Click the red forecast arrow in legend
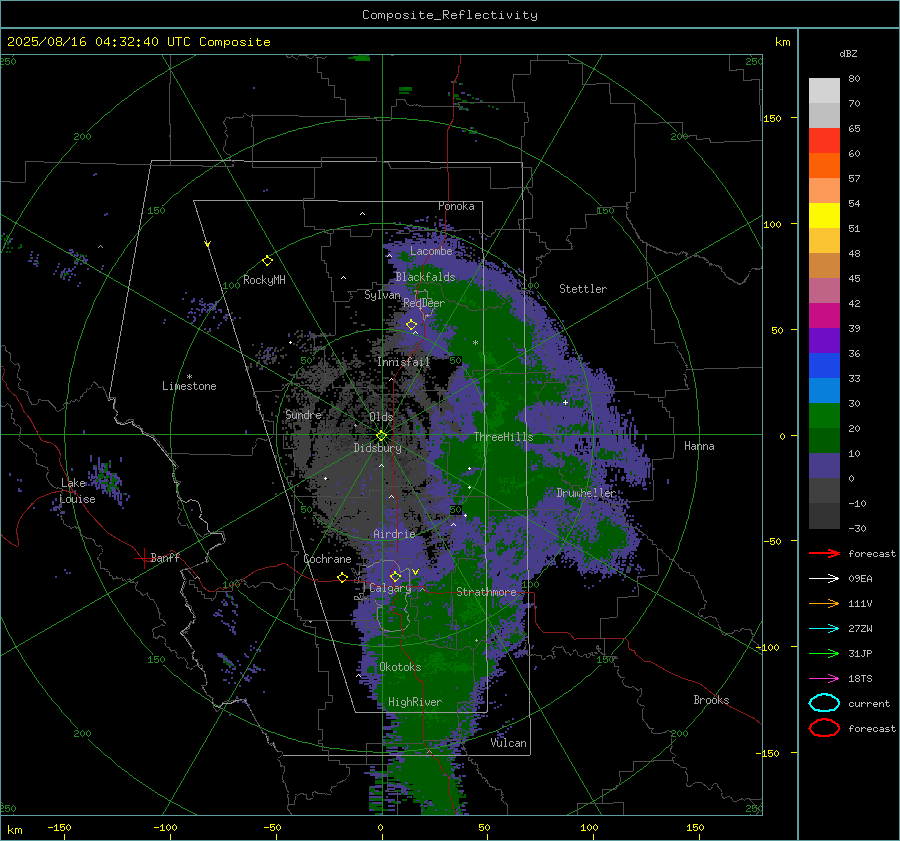 tap(824, 553)
